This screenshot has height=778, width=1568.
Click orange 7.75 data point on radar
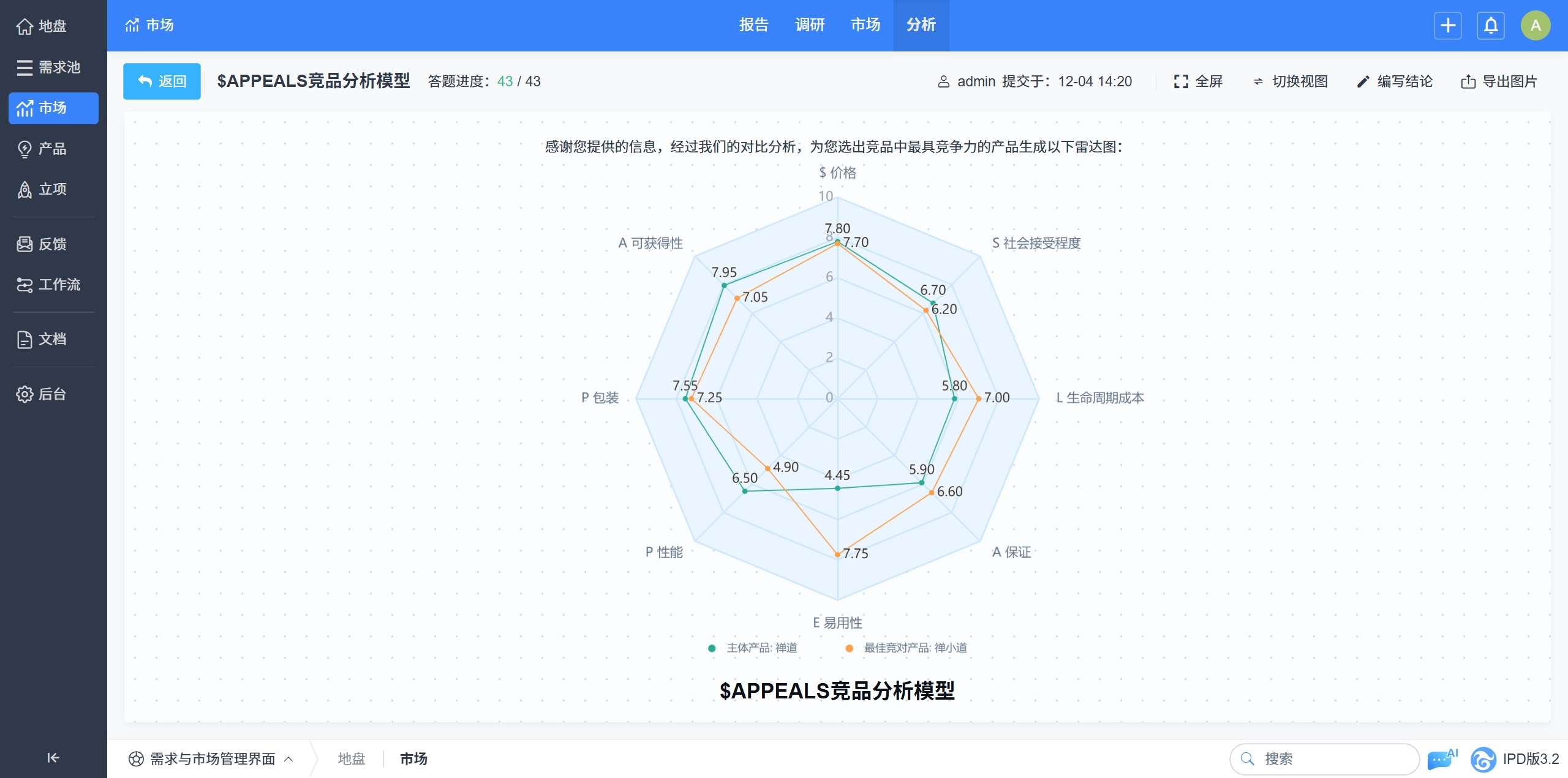837,555
